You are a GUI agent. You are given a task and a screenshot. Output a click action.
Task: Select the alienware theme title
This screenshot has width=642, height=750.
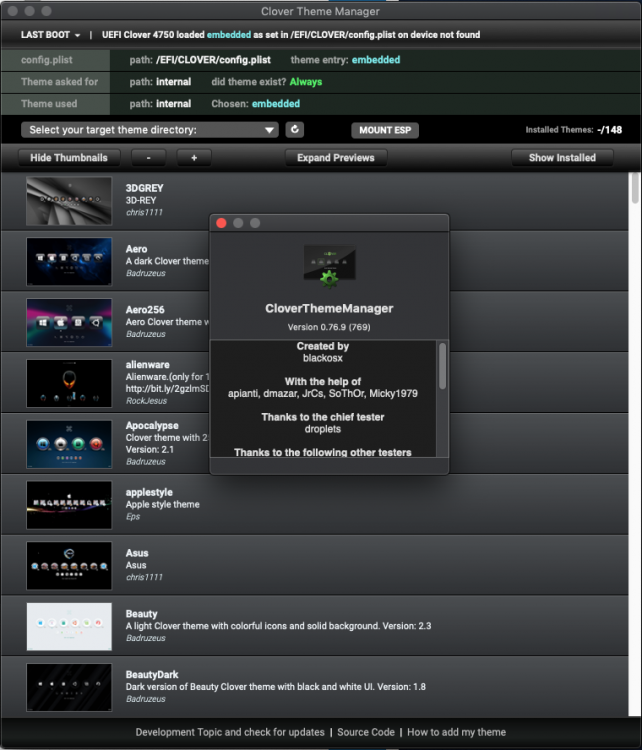[147, 364]
